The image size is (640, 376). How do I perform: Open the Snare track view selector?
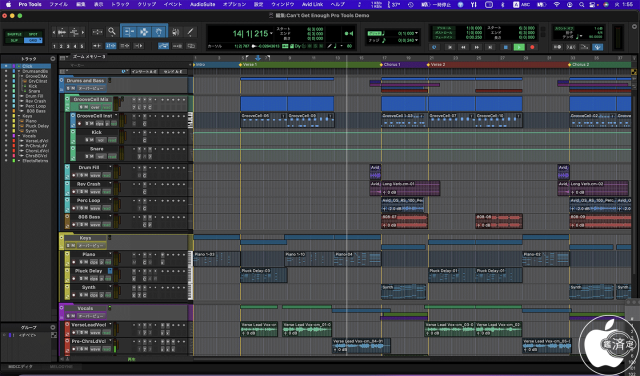[101, 156]
